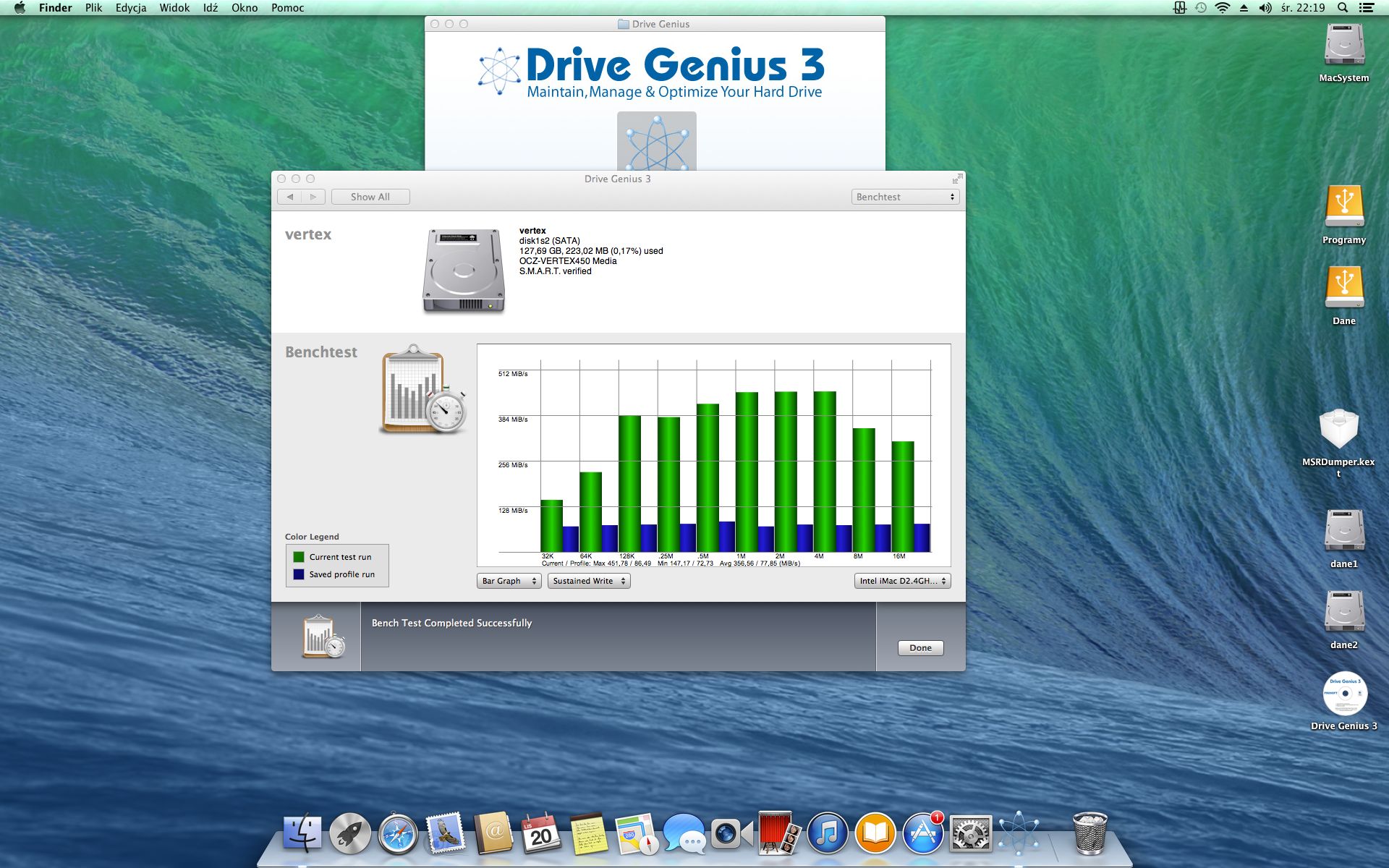Open Calendar from the Dock
This screenshot has width=1389, height=868.
(x=540, y=833)
